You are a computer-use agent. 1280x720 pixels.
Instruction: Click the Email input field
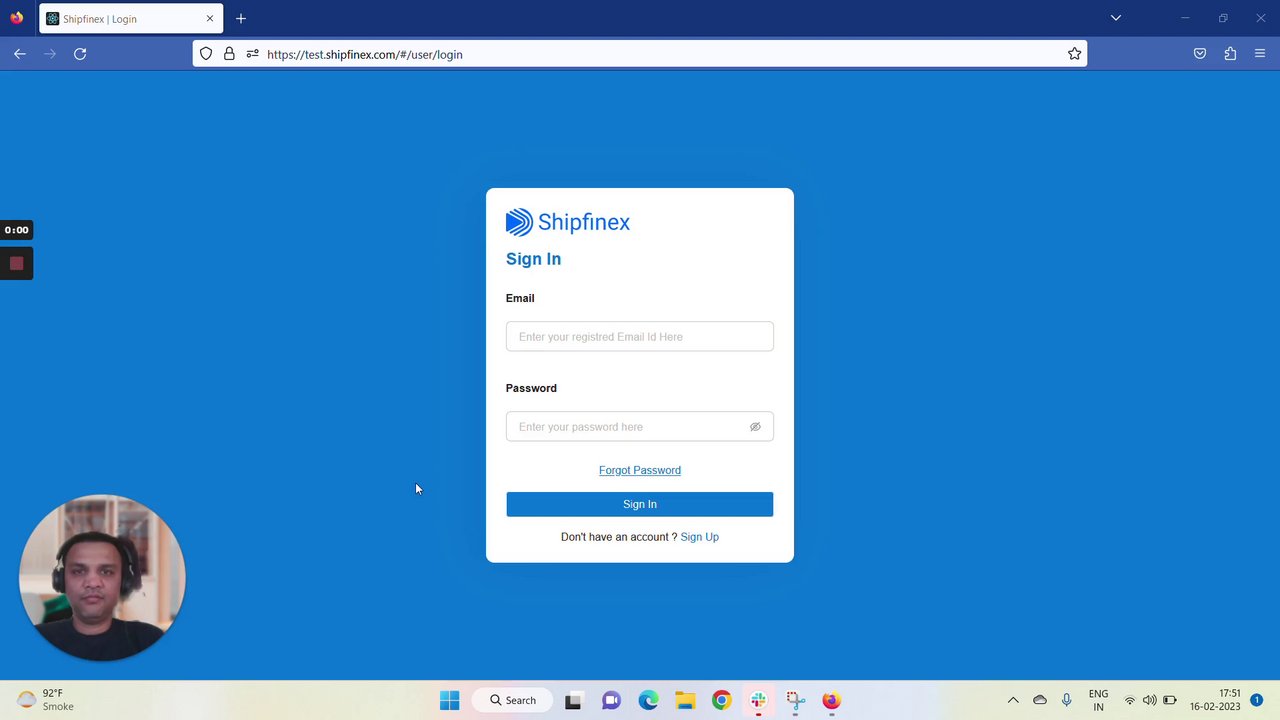(640, 336)
